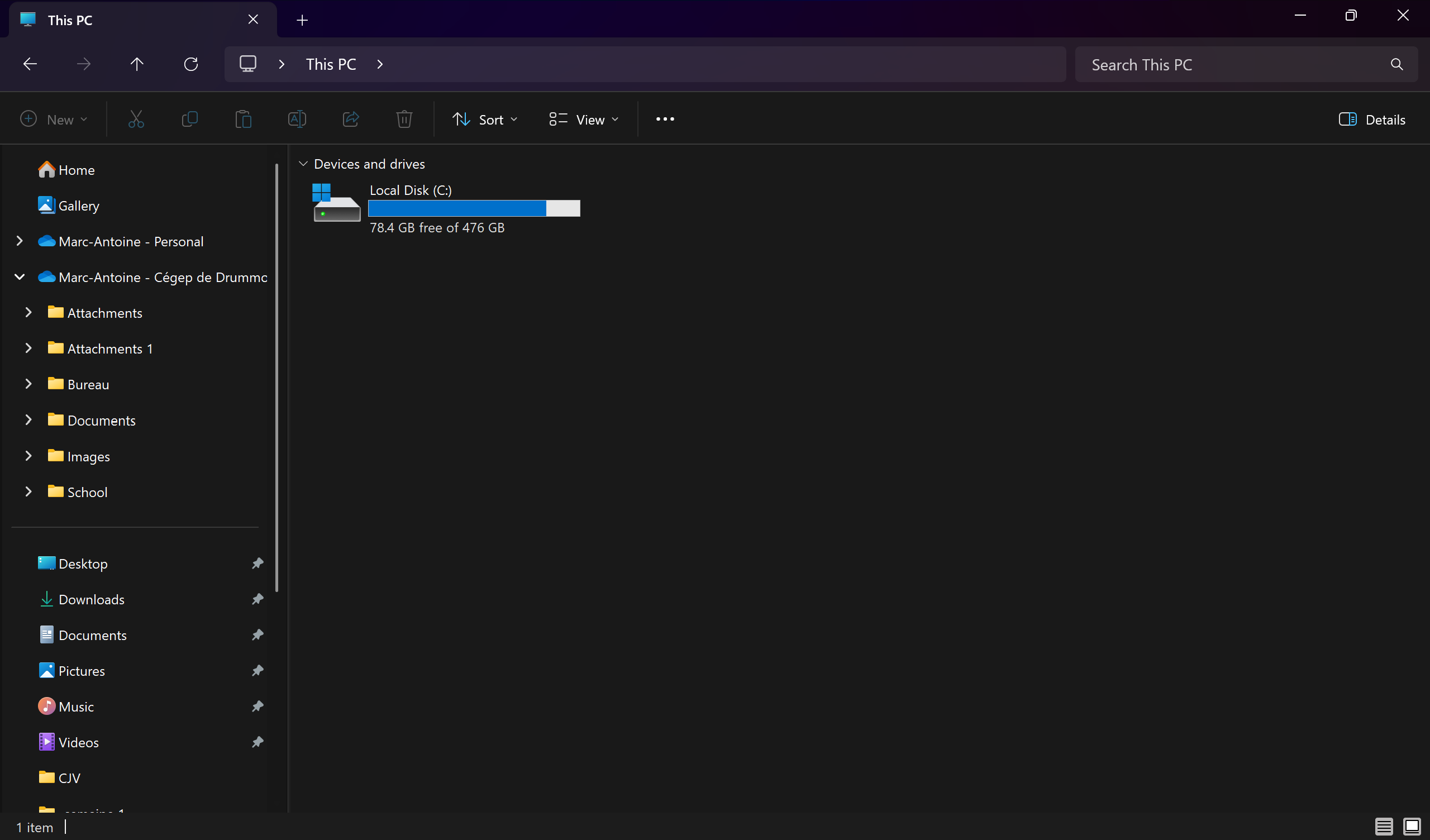Open the See more three-dots menu
This screenshot has height=840, width=1430.
665,119
